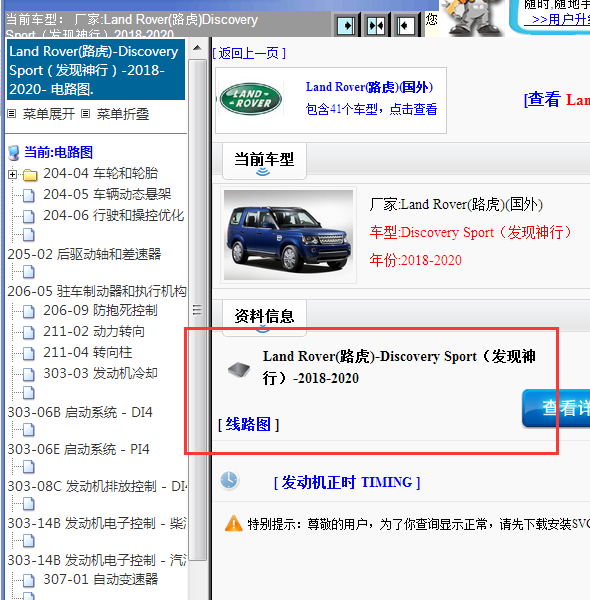Open 303-14B 发动机电子控制 - 柴 item

click(97, 523)
